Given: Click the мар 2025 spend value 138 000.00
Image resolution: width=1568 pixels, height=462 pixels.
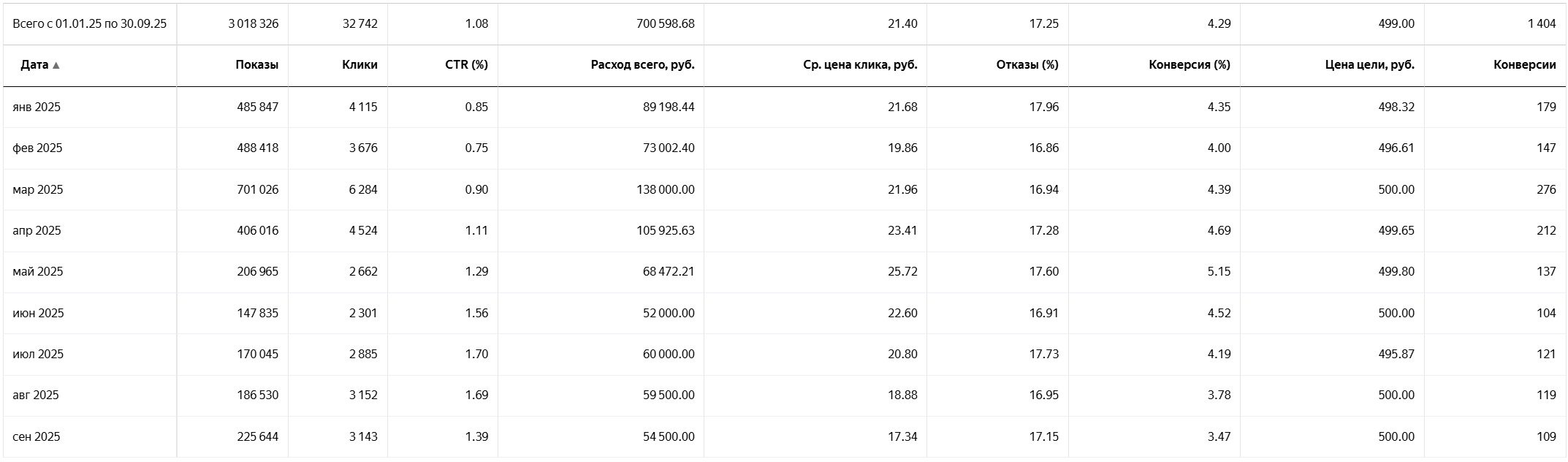Looking at the screenshot, I should click(x=665, y=189).
